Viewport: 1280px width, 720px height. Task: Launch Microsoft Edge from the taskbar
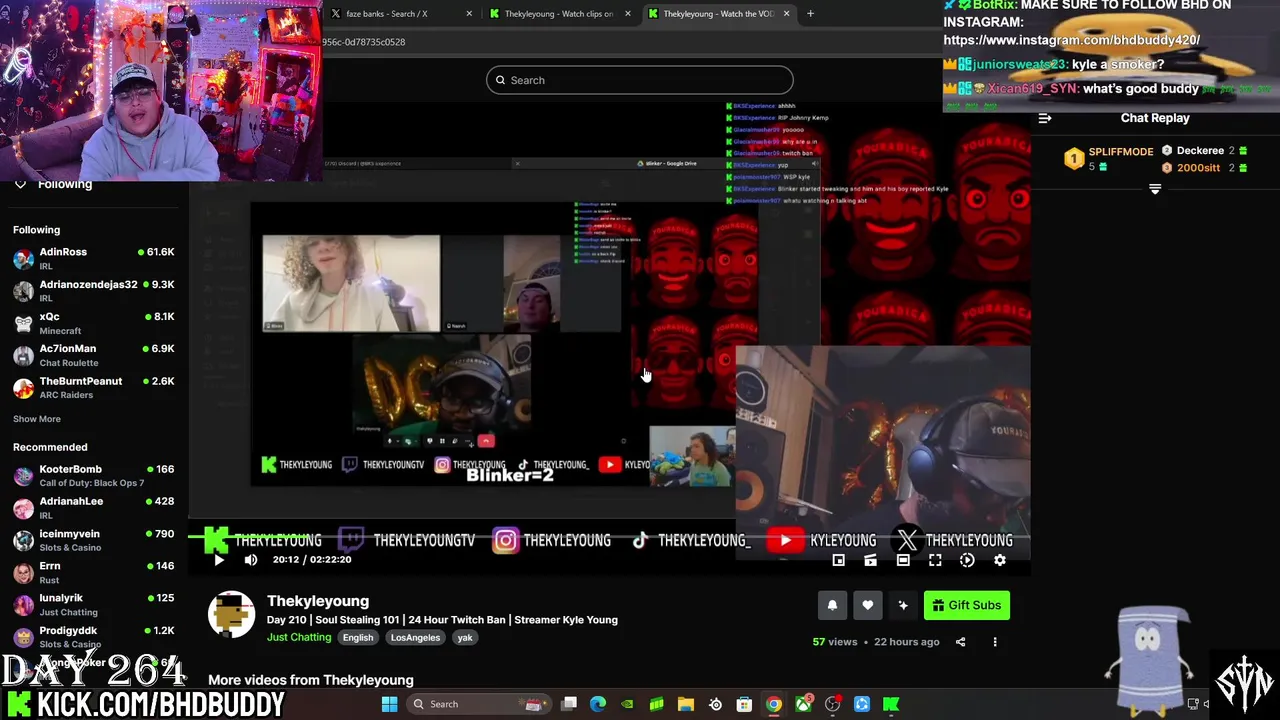pos(598,704)
